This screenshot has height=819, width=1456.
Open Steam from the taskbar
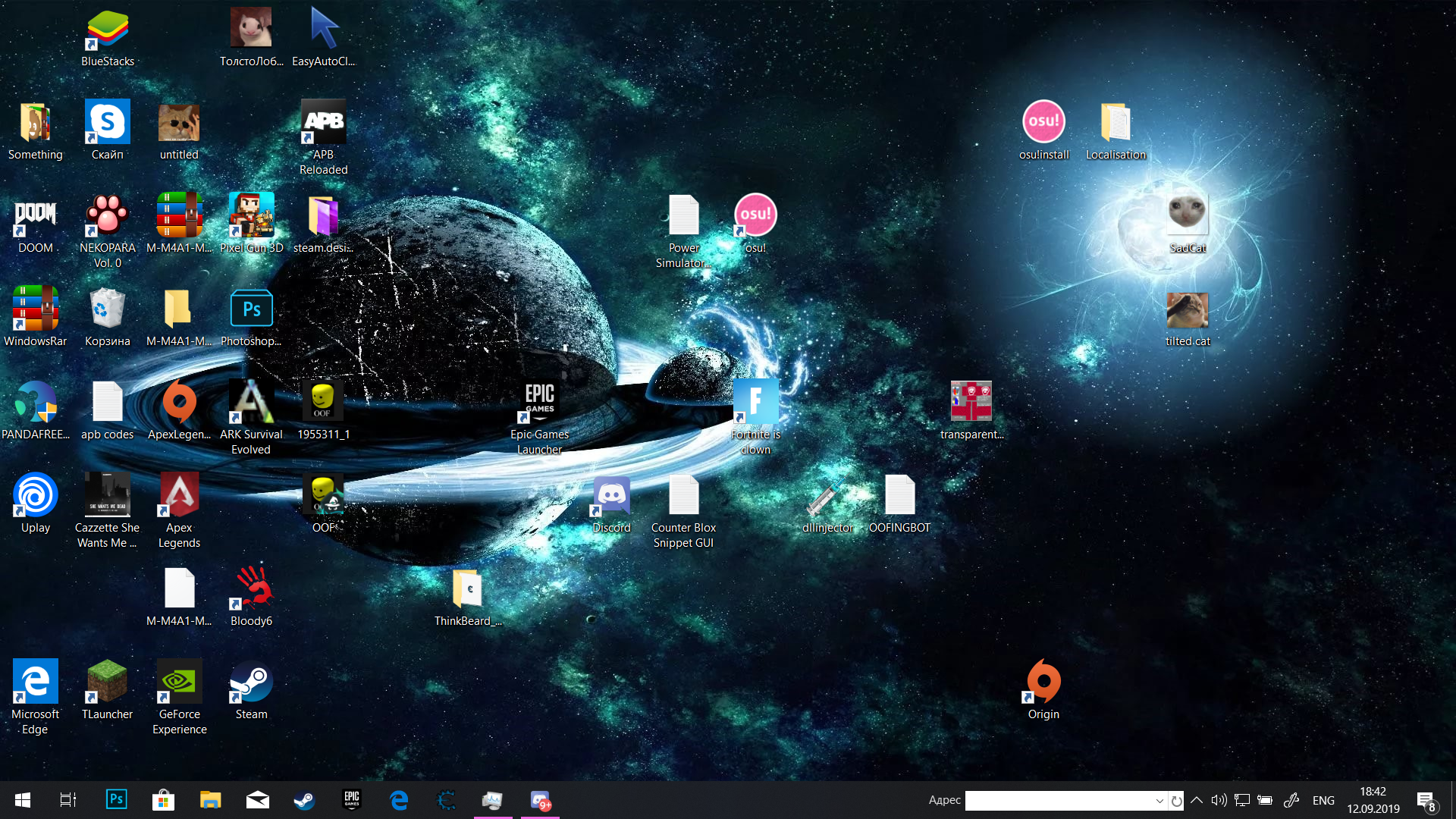(x=305, y=800)
